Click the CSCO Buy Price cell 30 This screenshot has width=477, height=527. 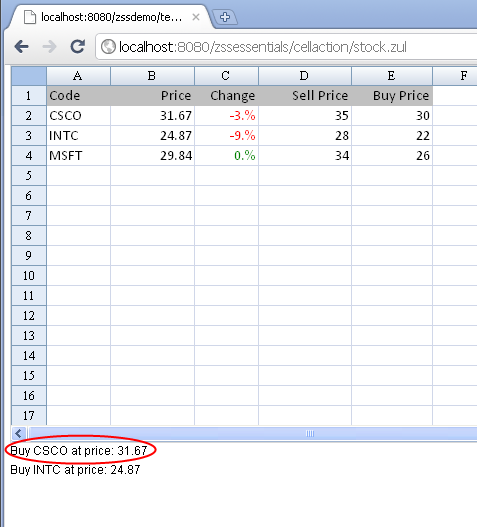(392, 116)
